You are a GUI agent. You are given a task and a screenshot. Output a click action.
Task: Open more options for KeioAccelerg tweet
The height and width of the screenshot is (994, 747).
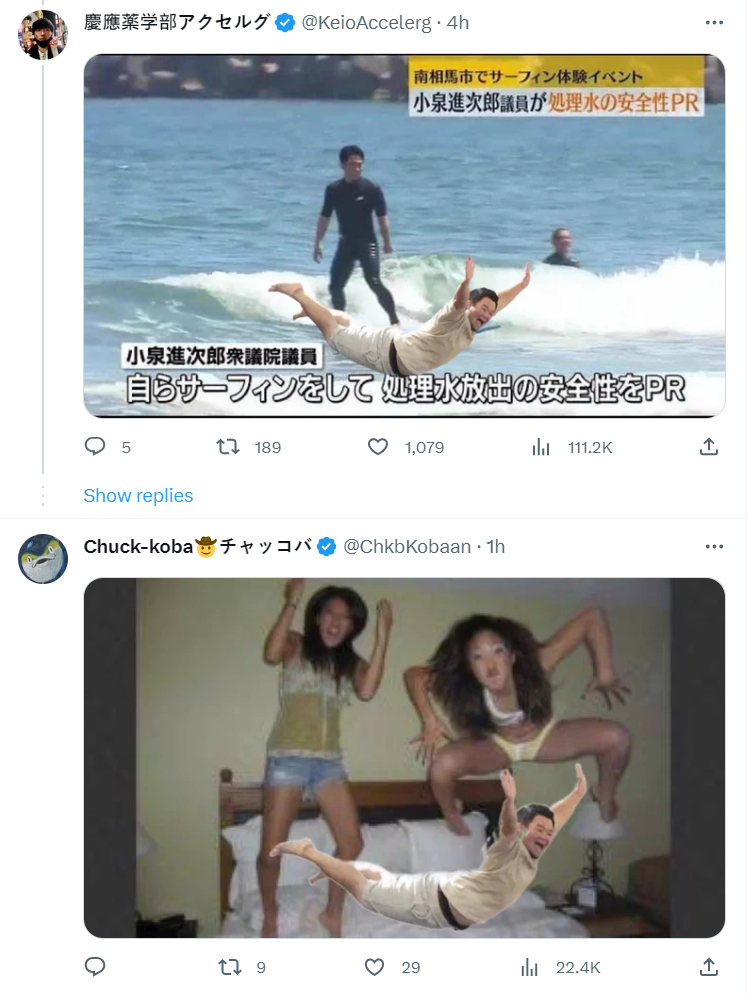713,22
